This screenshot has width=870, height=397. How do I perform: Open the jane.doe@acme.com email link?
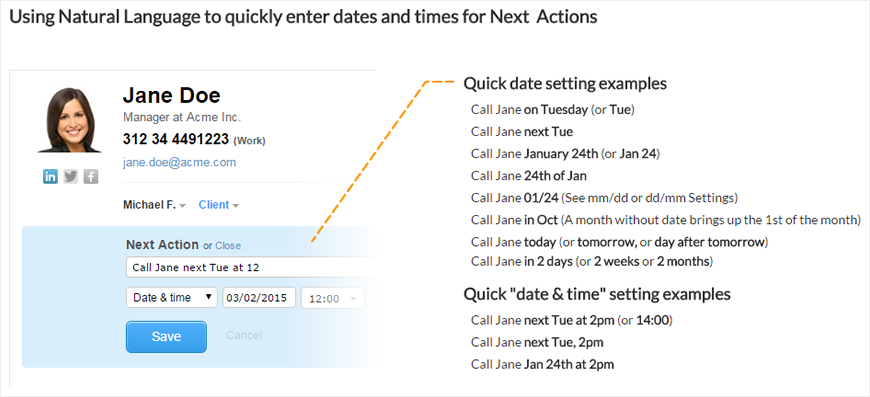pos(179,162)
